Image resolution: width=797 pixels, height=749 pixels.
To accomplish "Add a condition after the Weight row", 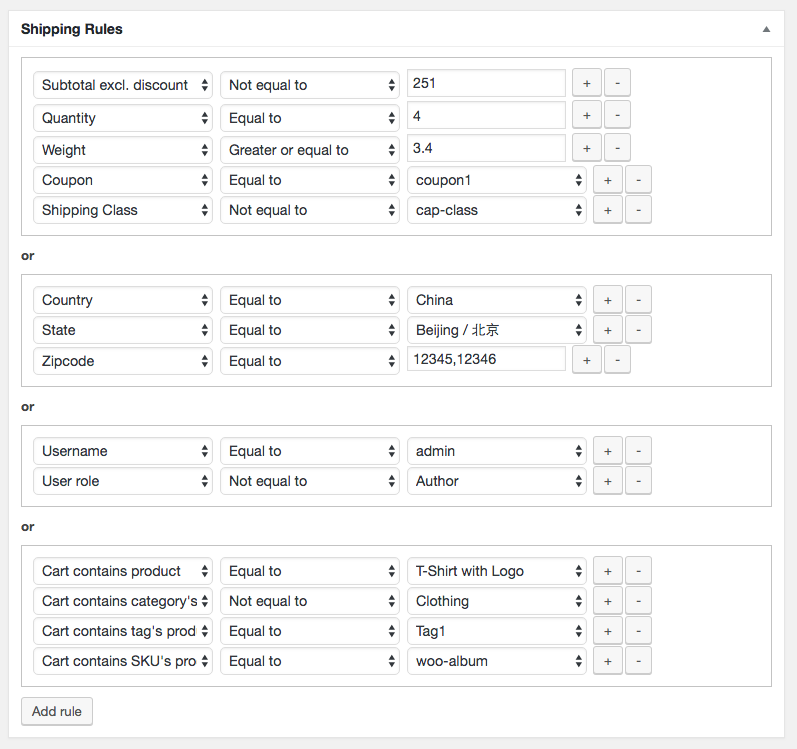I will pos(585,149).
